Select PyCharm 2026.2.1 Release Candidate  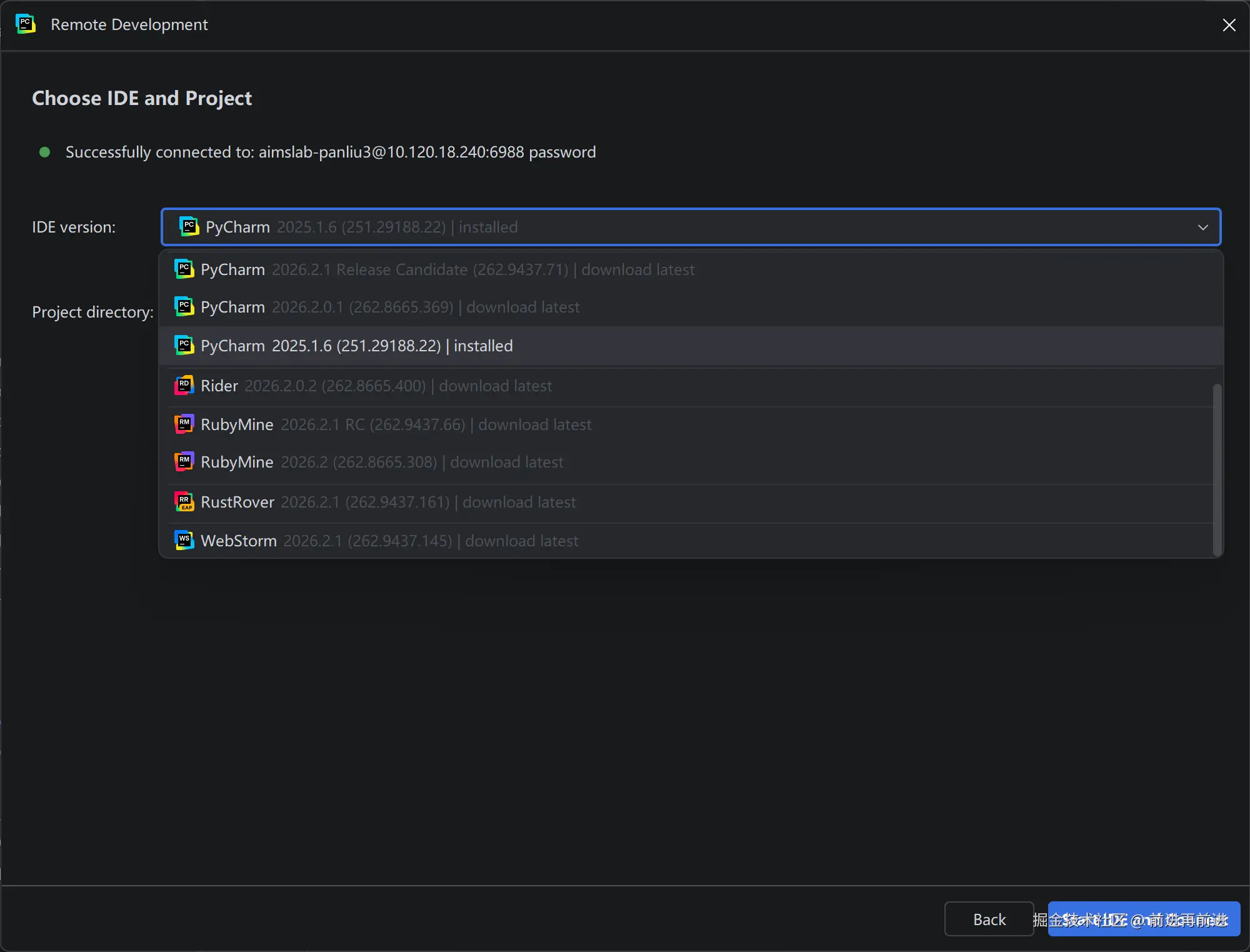coord(691,269)
